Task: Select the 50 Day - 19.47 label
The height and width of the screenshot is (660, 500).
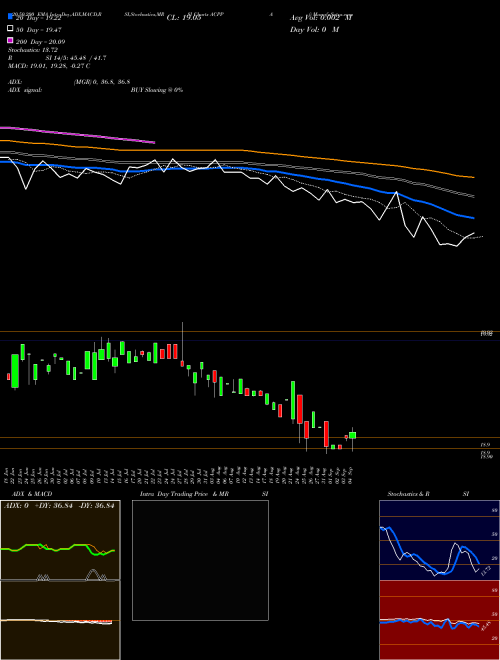Action: 39,30
